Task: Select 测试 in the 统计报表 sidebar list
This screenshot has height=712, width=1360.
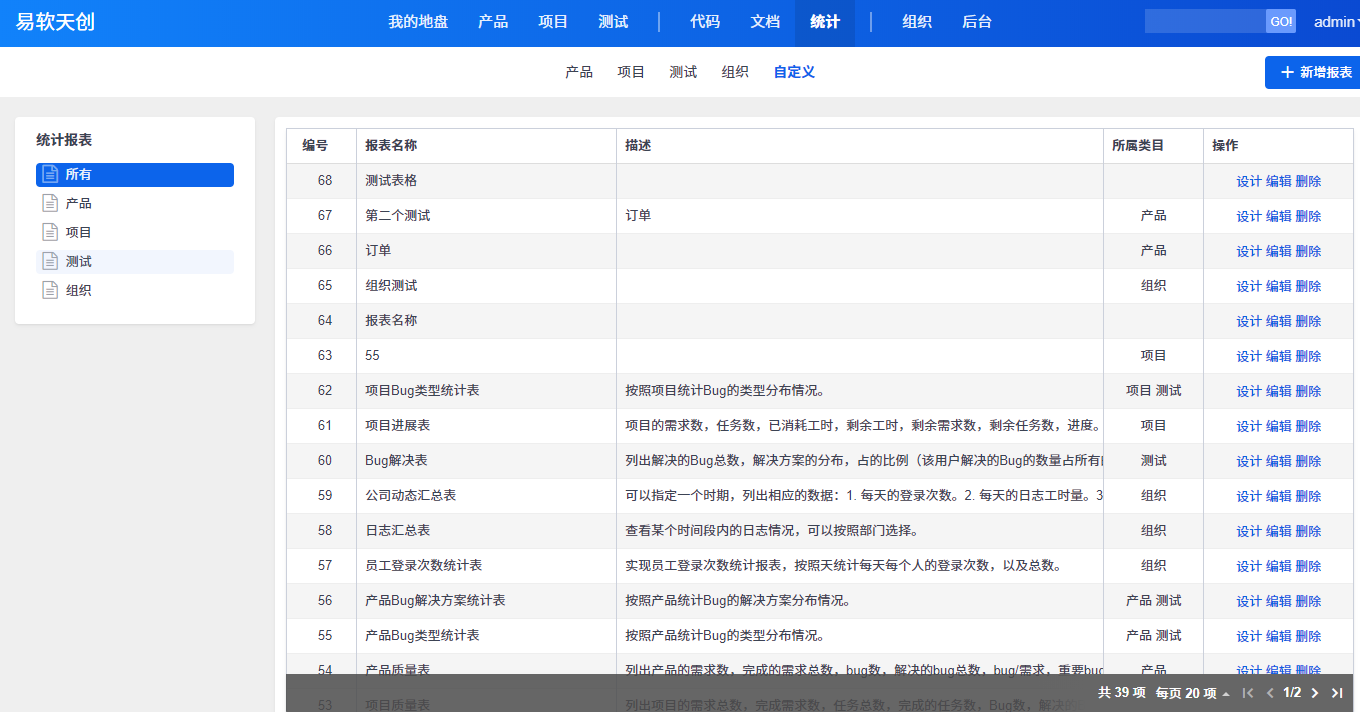Action: tap(79, 262)
